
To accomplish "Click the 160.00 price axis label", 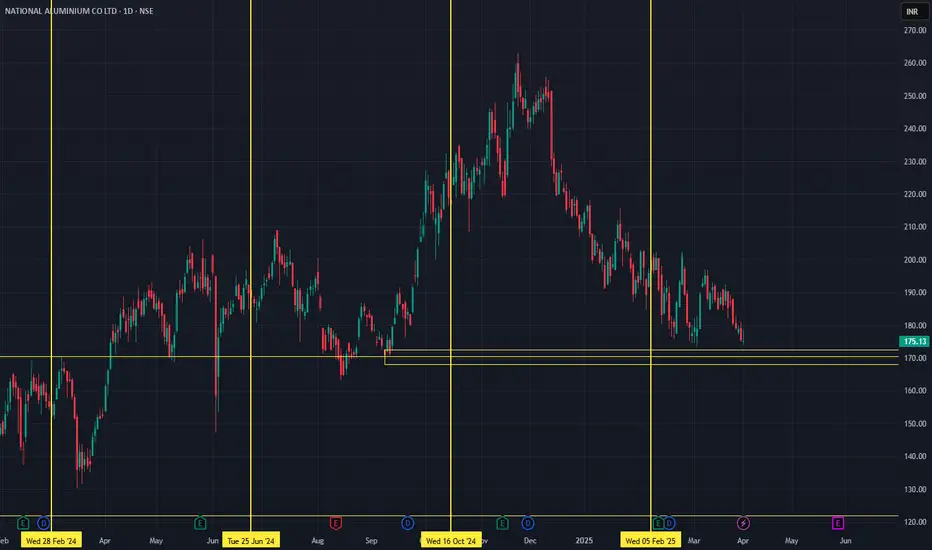I will [x=915, y=391].
